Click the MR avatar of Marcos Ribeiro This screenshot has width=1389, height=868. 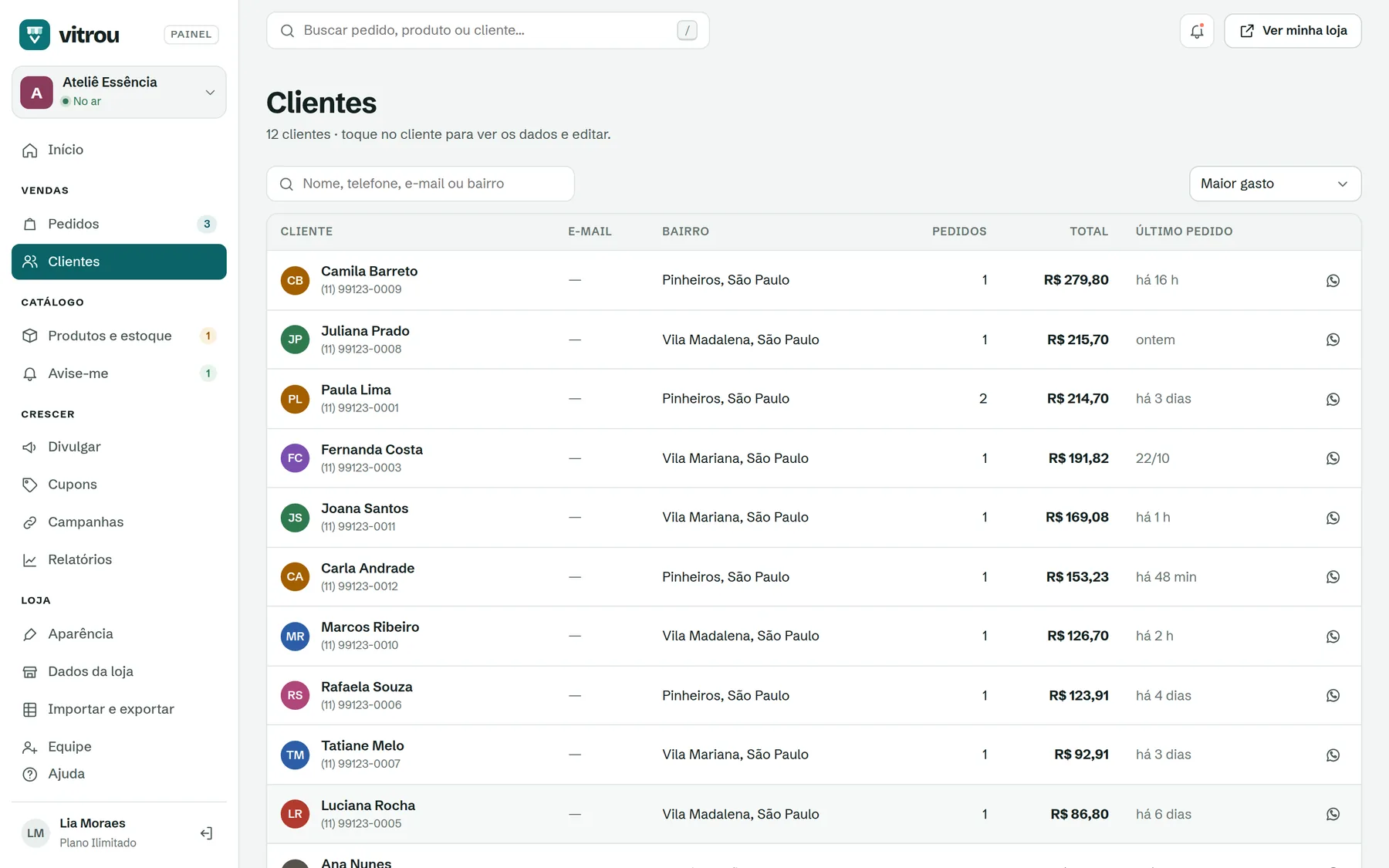click(295, 637)
